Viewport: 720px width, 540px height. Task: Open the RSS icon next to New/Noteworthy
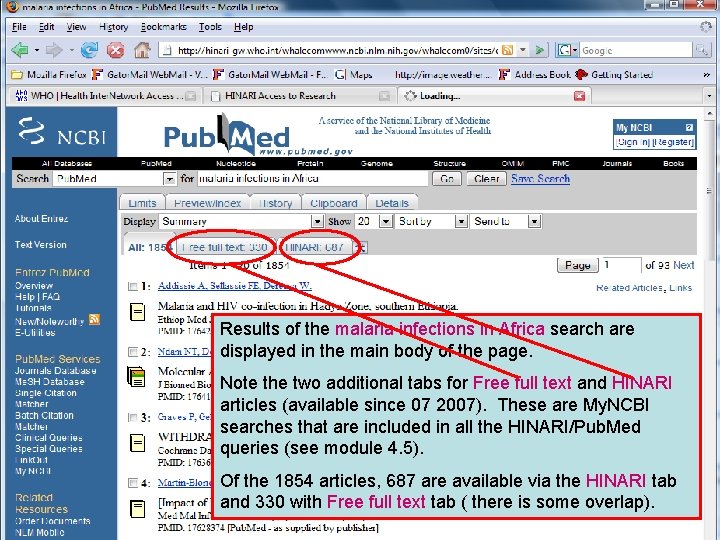click(x=95, y=319)
